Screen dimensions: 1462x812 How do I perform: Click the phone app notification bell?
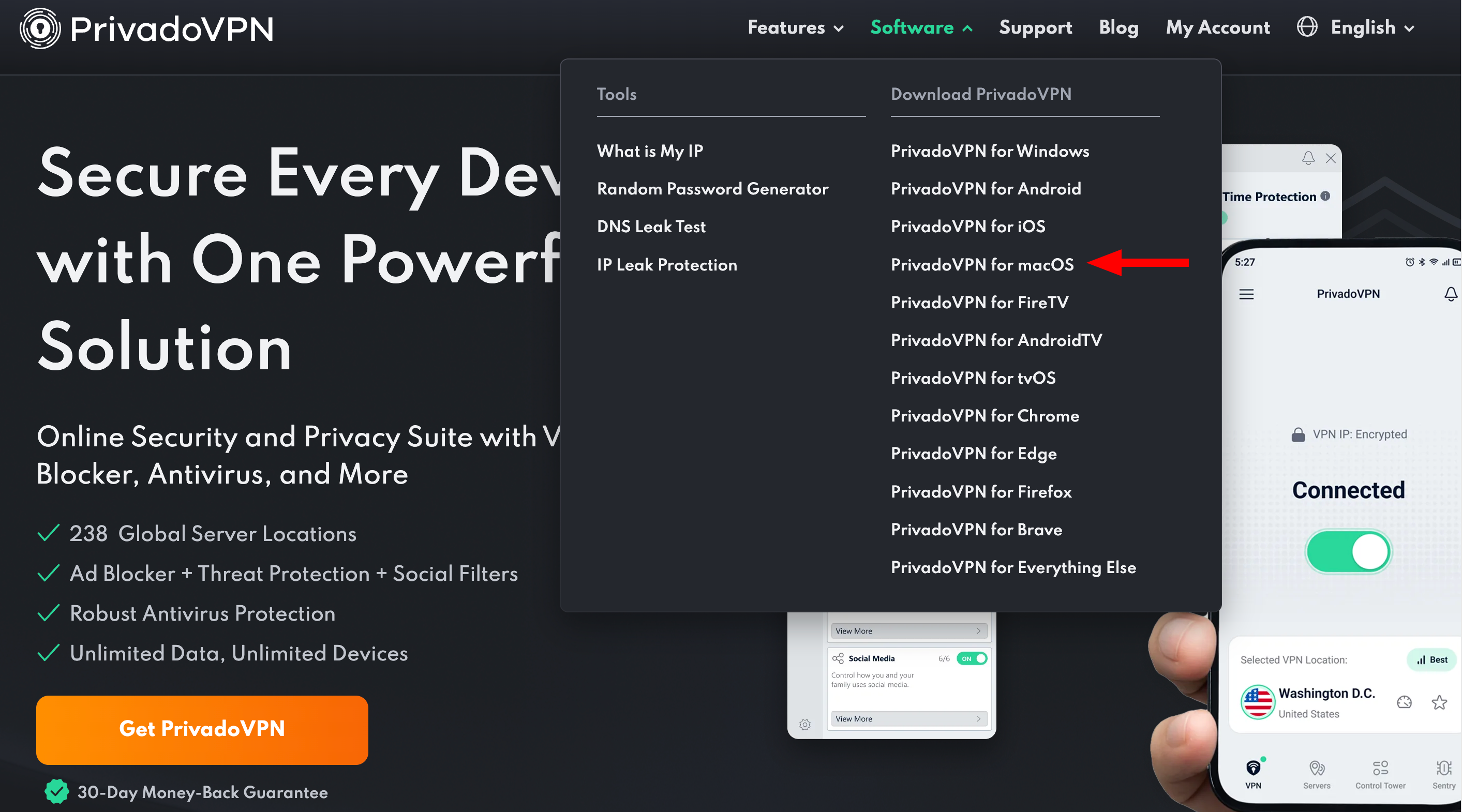(x=1451, y=294)
